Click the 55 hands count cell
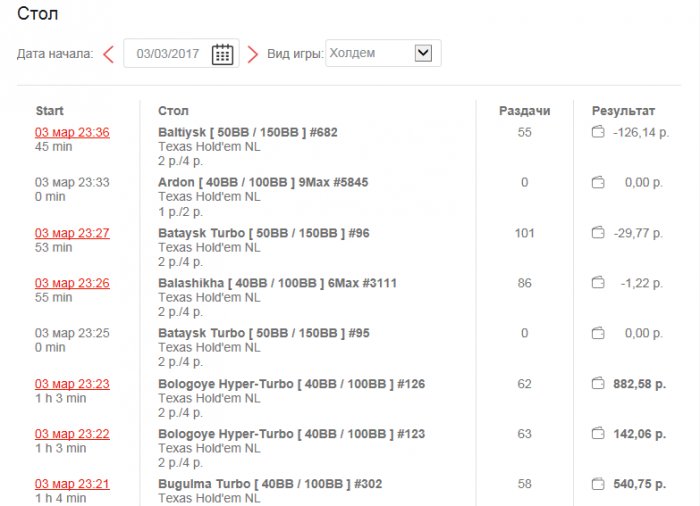The height and width of the screenshot is (506, 700). (525, 132)
